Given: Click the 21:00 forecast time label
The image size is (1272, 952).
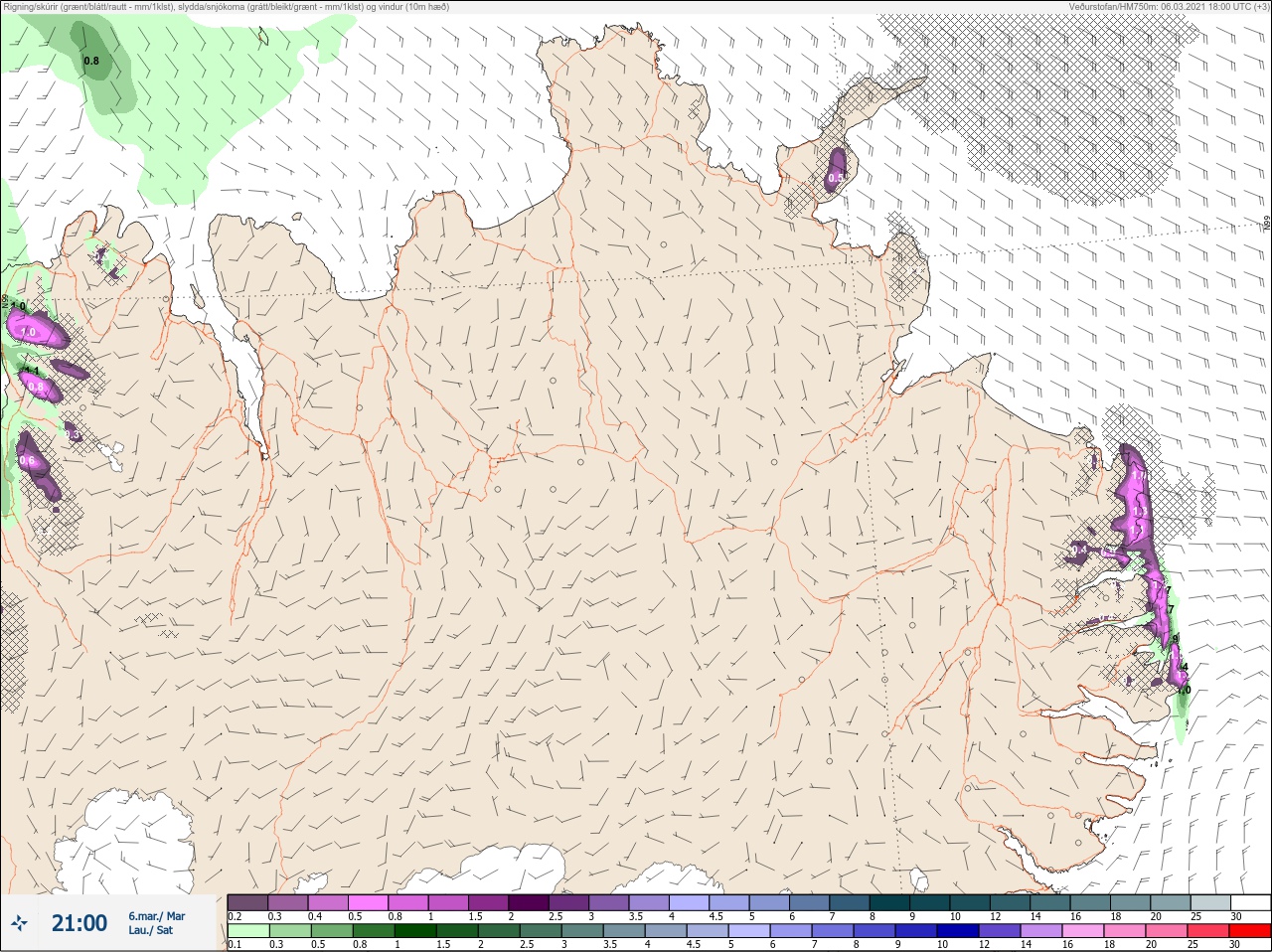Looking at the screenshot, I should pyautogui.click(x=79, y=923).
